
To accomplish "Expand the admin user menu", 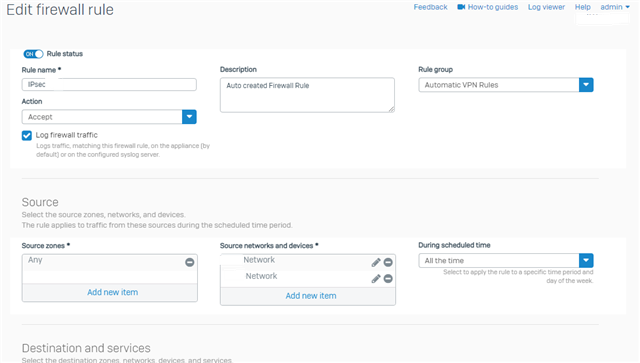I will 615,7.
